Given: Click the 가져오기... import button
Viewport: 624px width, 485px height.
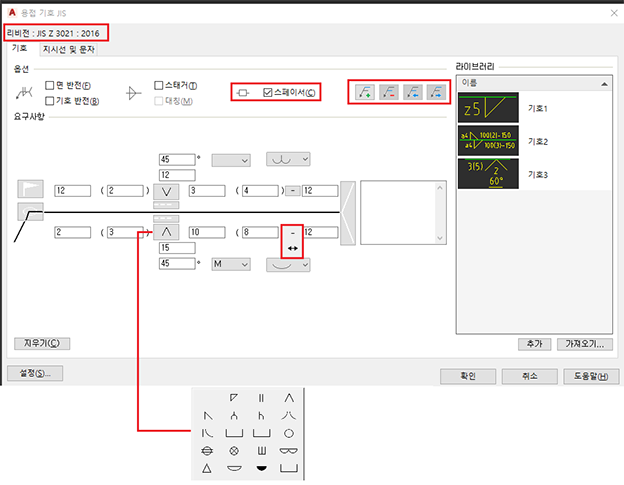Looking at the screenshot, I should [x=585, y=344].
